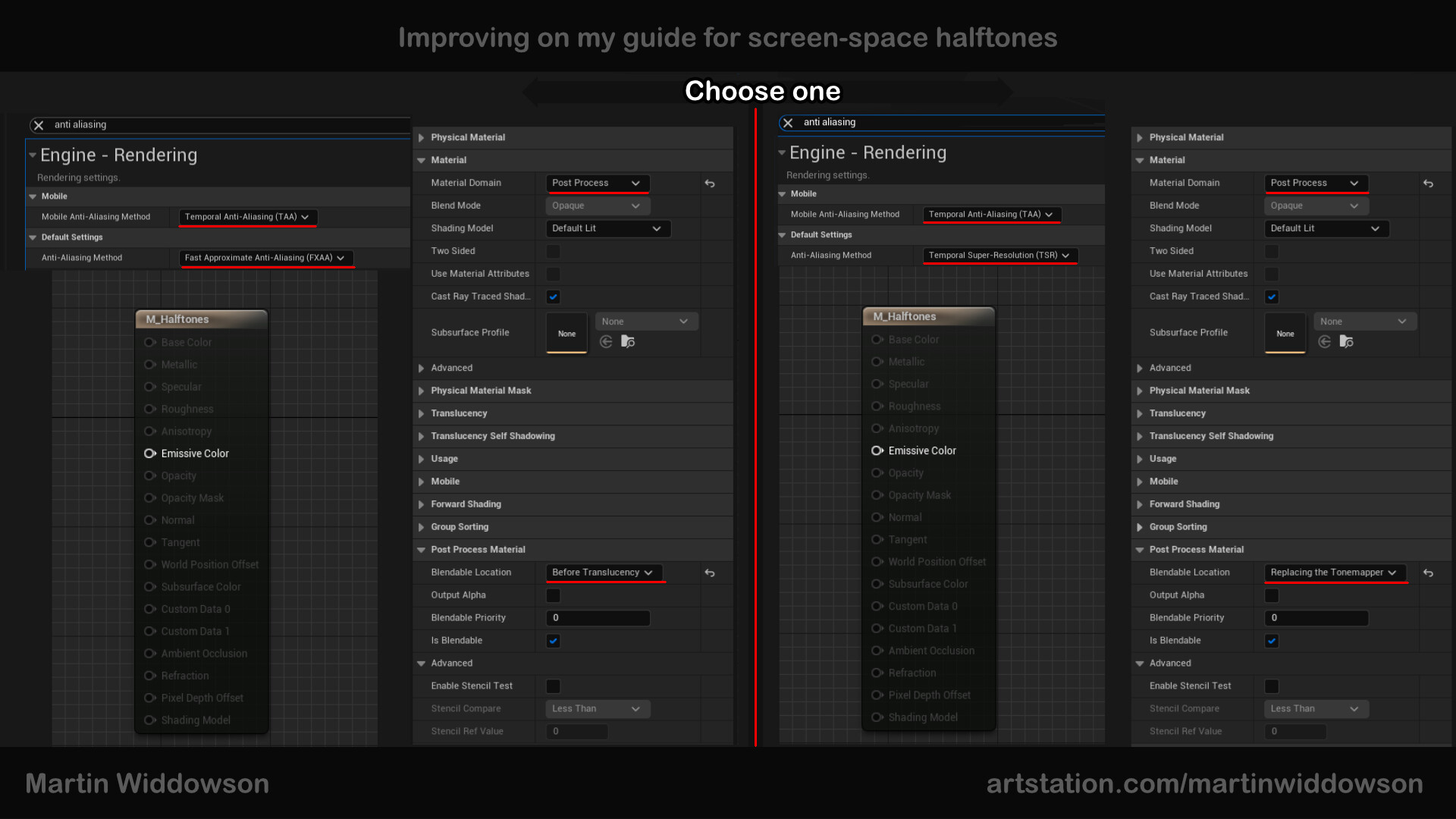Viewport: 1456px width, 819px height.
Task: Browse to Subsurface Profile asset in Content Browser
Action: 628,342
